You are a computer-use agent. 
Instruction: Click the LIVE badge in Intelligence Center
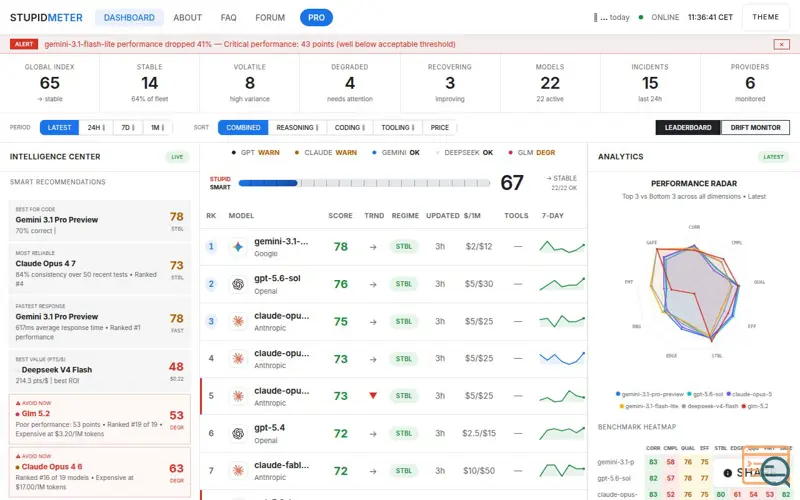tap(177, 157)
